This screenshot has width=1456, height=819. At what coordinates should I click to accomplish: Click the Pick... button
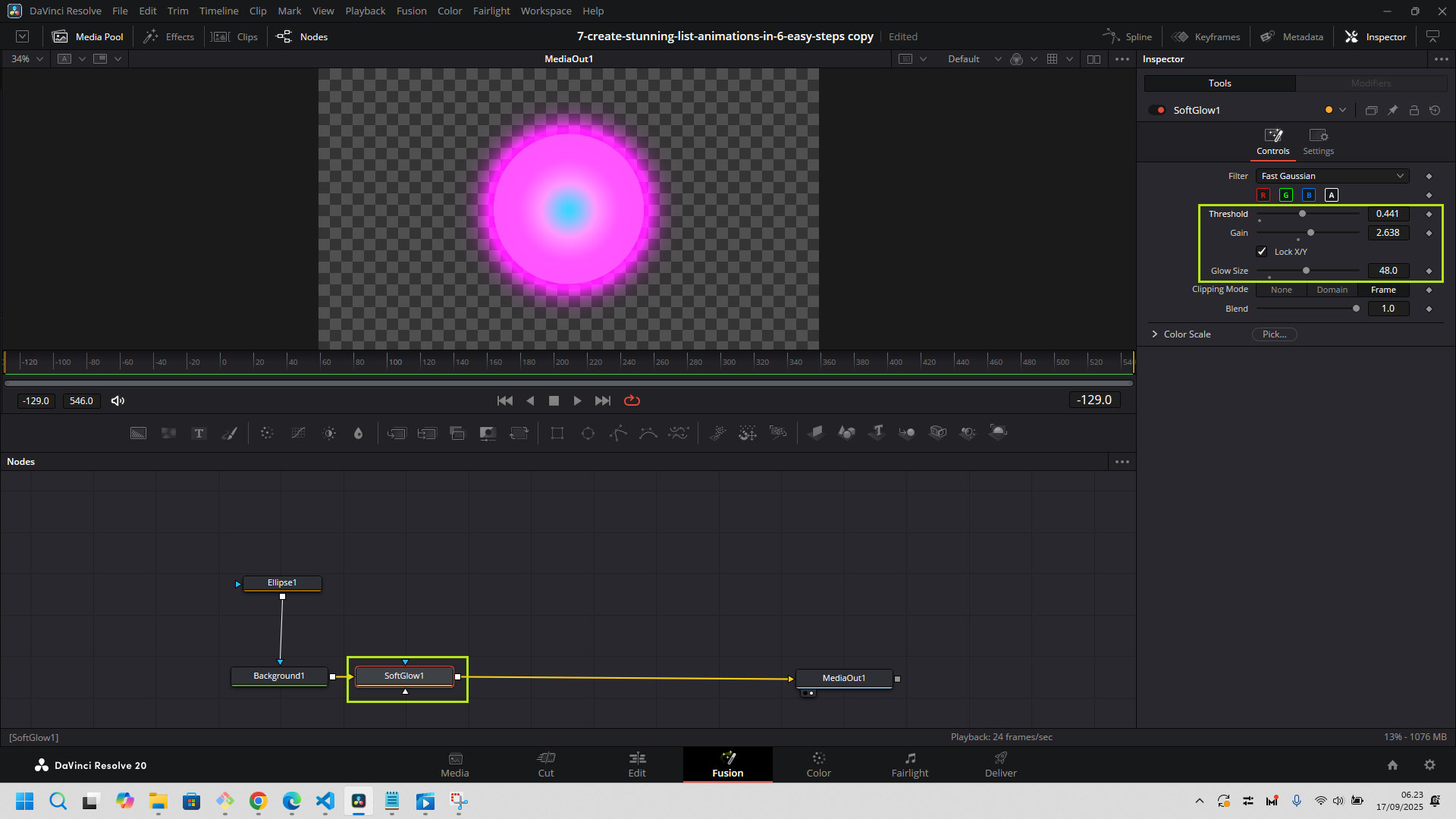point(1274,334)
